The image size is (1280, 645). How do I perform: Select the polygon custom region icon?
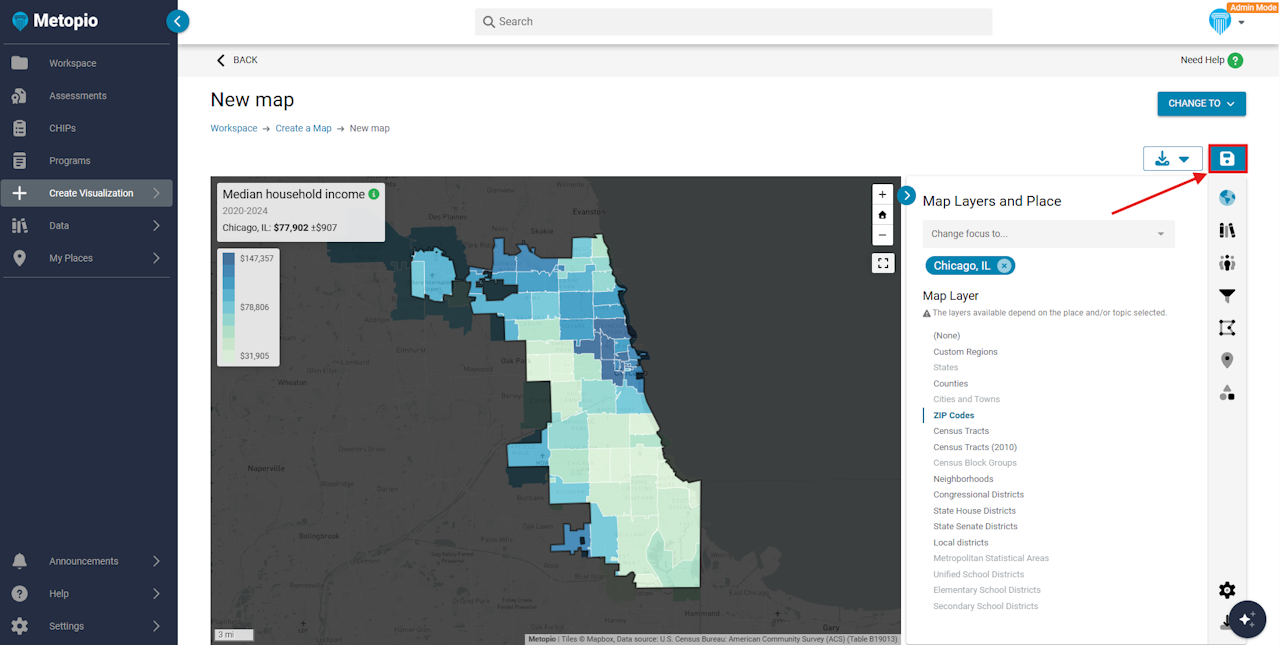click(1227, 328)
